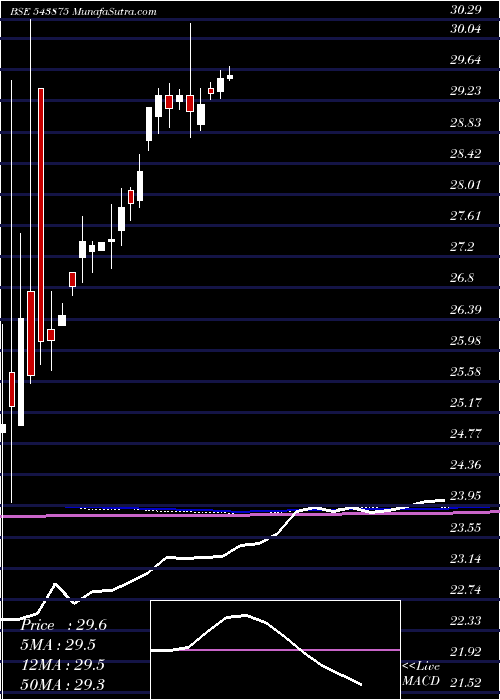Click the 30.29 price axis label

(465, 10)
